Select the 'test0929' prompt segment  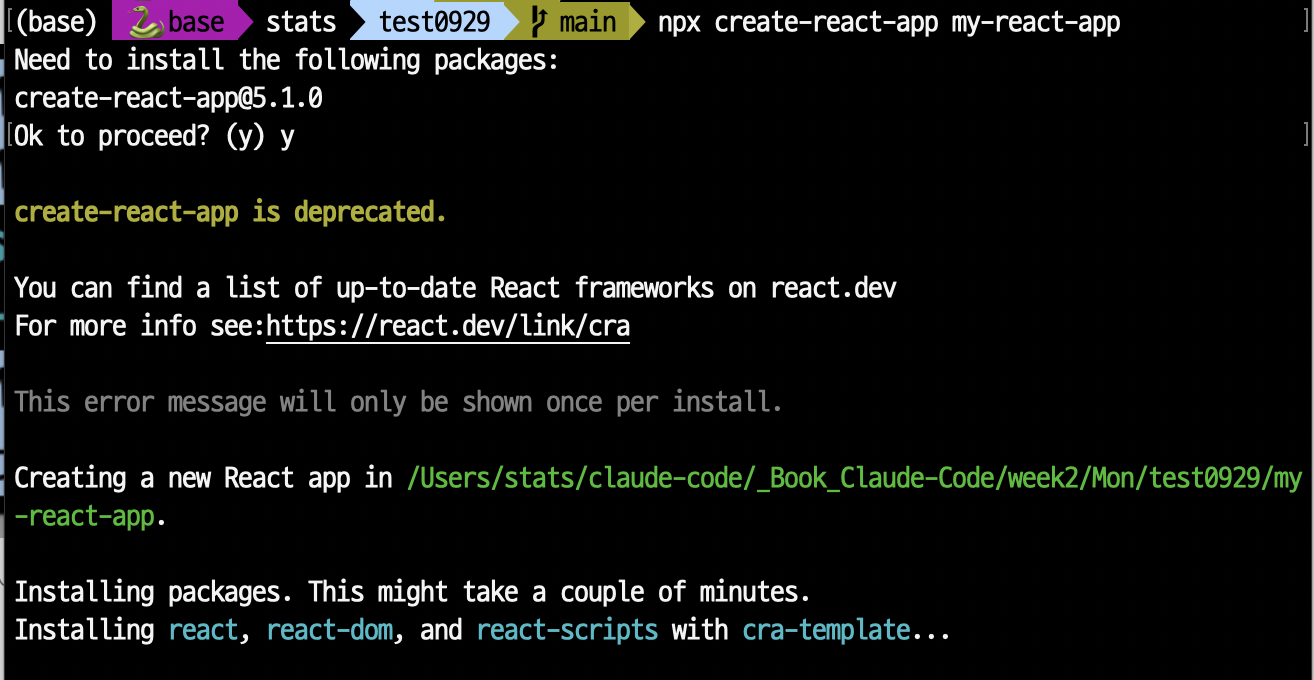[435, 22]
